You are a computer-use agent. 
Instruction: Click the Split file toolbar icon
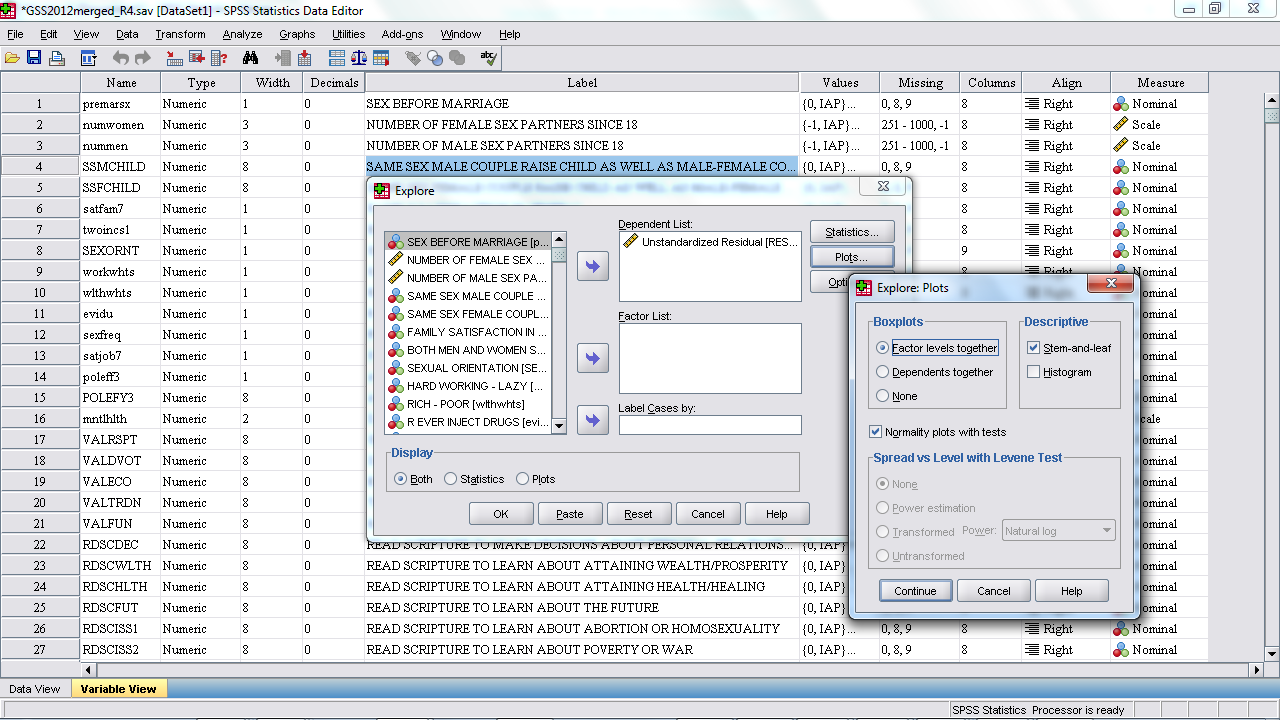pyautogui.click(x=337, y=58)
